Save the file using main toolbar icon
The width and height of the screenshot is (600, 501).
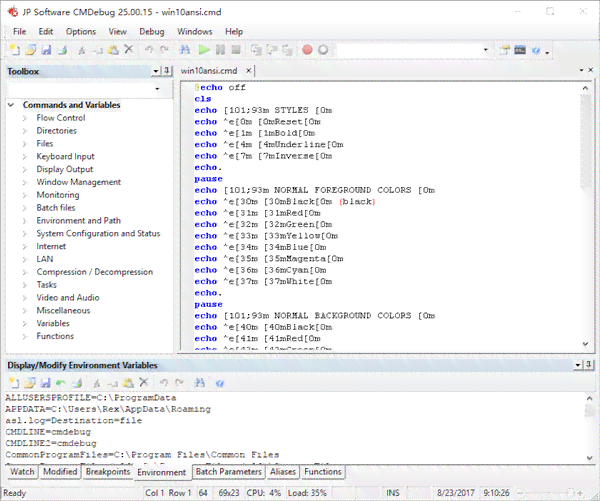coord(46,50)
